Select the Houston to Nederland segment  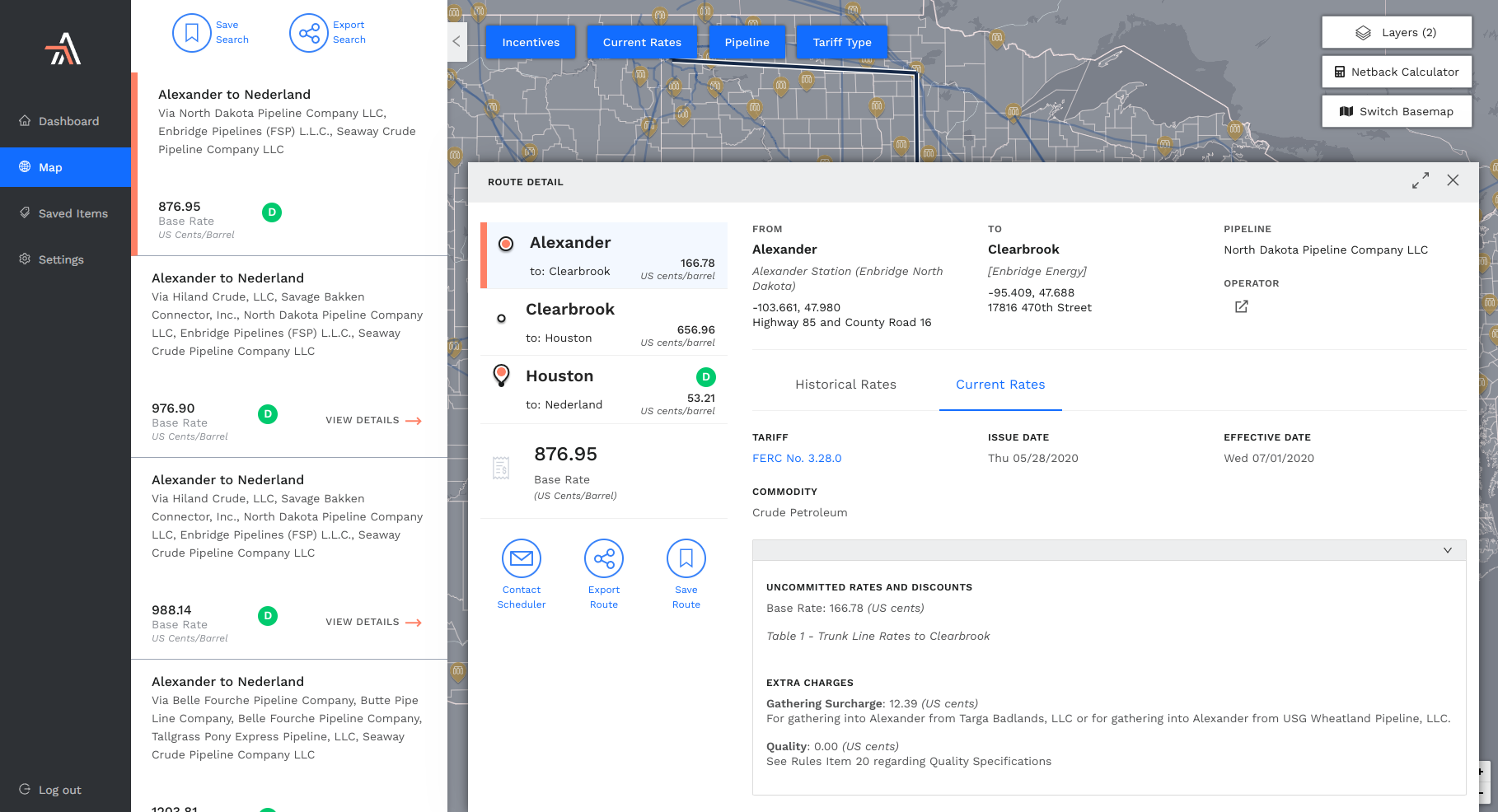point(604,390)
